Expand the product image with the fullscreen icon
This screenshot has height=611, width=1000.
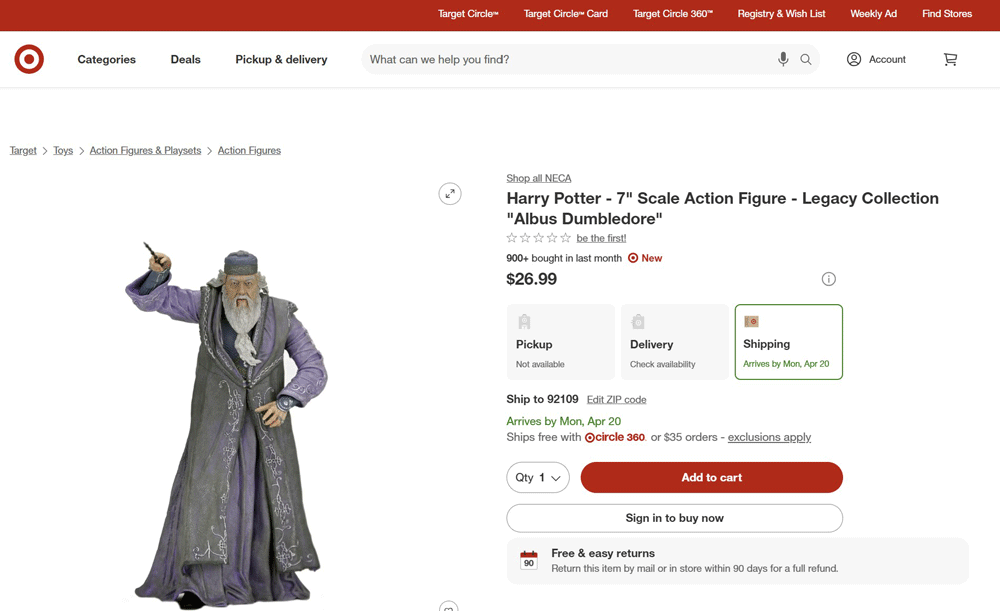(450, 193)
